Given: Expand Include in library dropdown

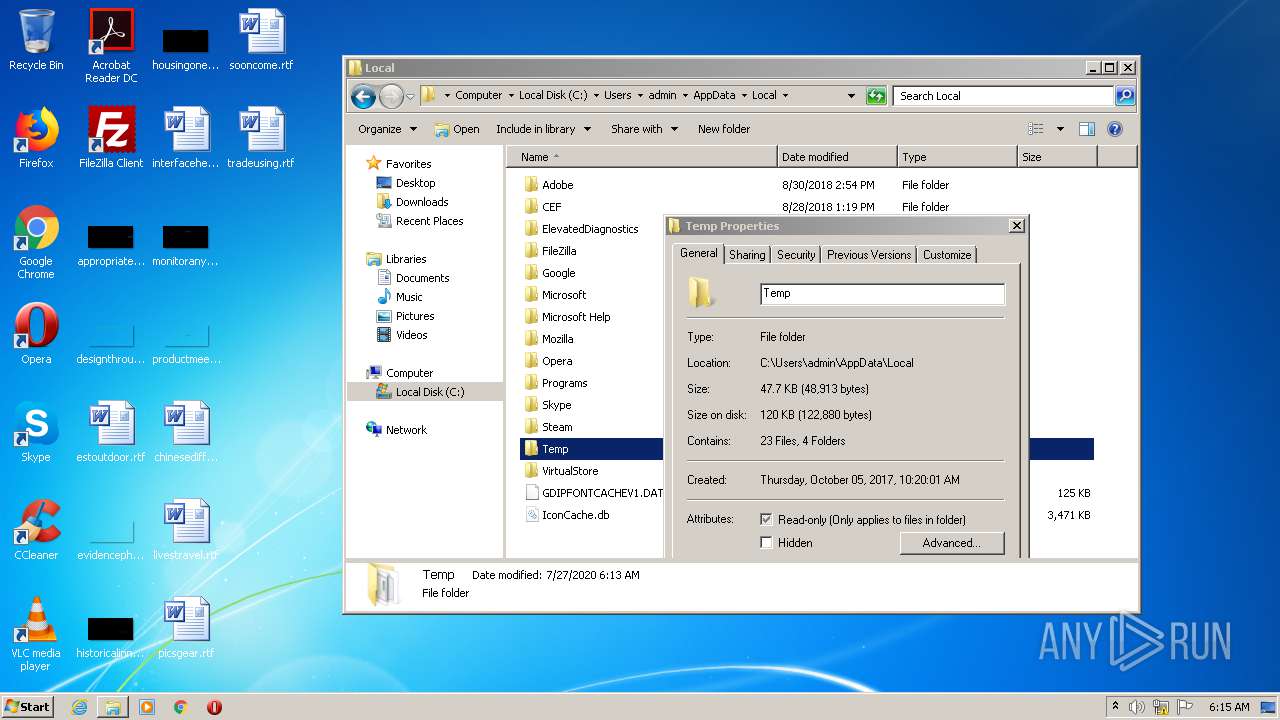Looking at the screenshot, I should (543, 129).
